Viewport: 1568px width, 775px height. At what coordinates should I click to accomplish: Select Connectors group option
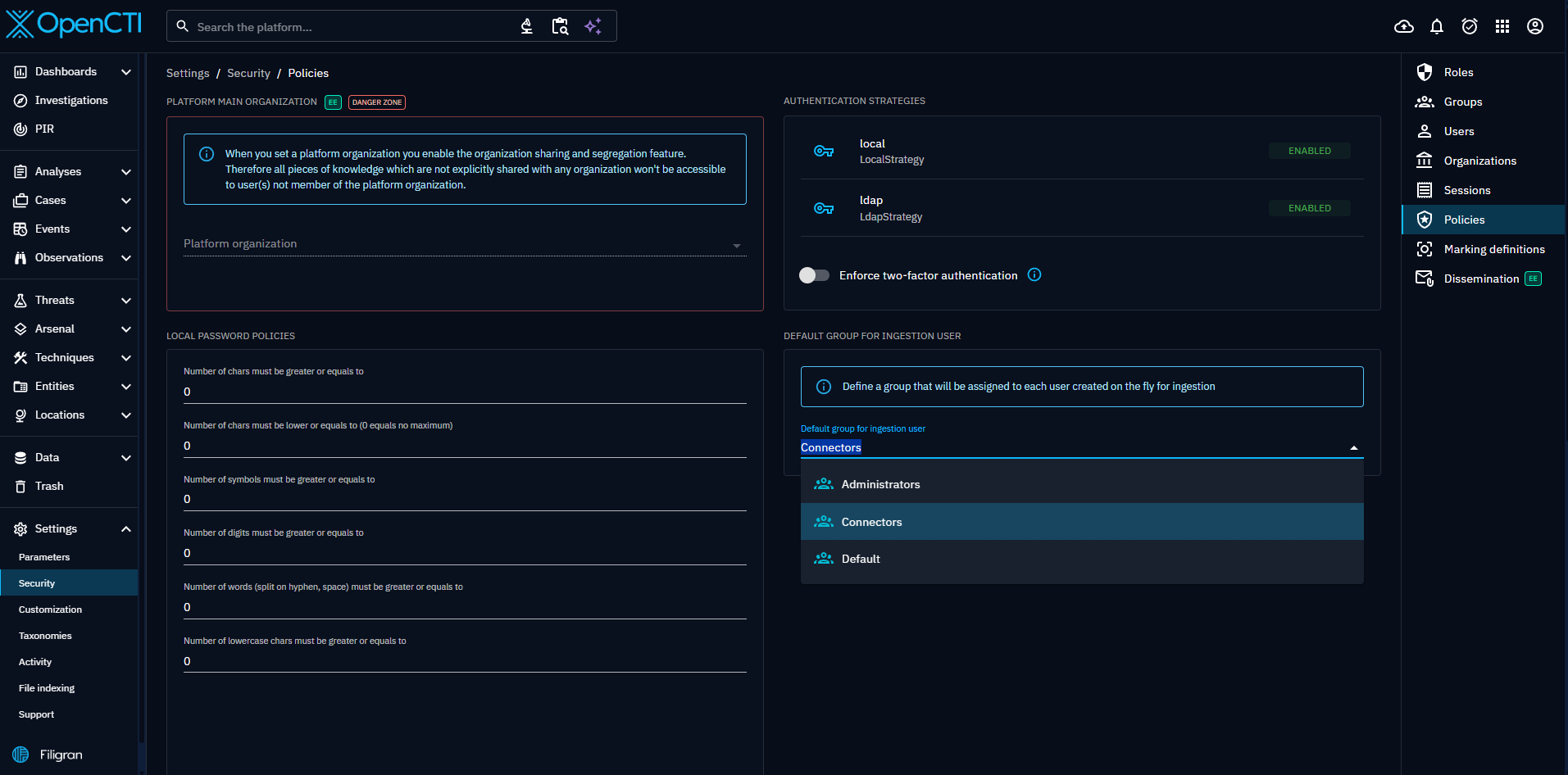[x=1082, y=522]
